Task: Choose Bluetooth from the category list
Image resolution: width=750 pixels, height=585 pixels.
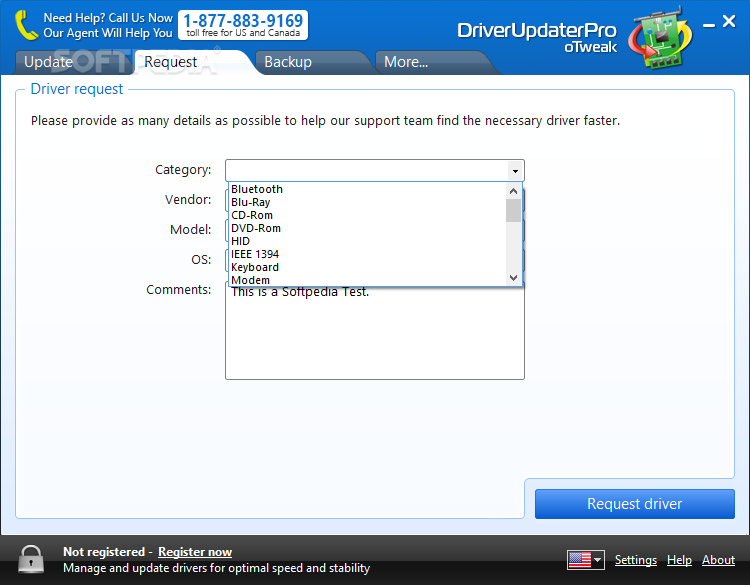Action: pyautogui.click(x=368, y=189)
